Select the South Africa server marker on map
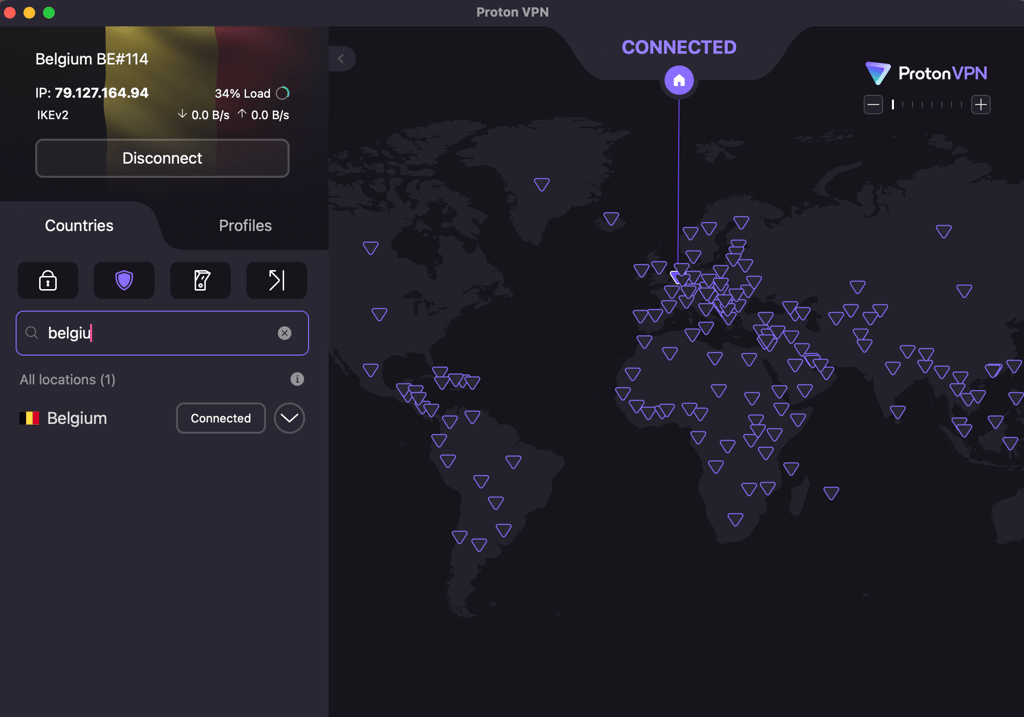This screenshot has height=717, width=1024. [735, 519]
